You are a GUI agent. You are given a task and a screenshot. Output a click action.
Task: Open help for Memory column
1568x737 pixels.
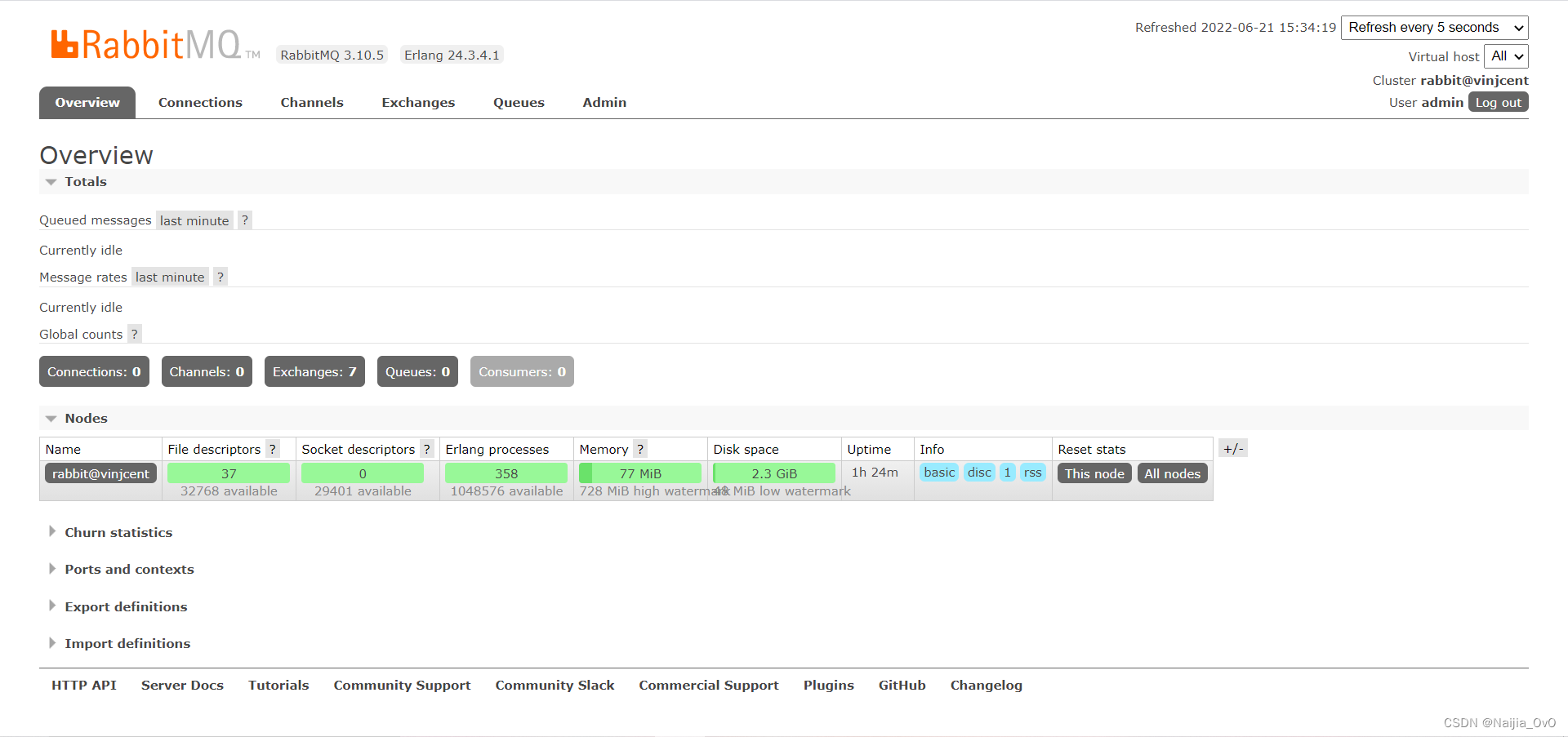640,449
